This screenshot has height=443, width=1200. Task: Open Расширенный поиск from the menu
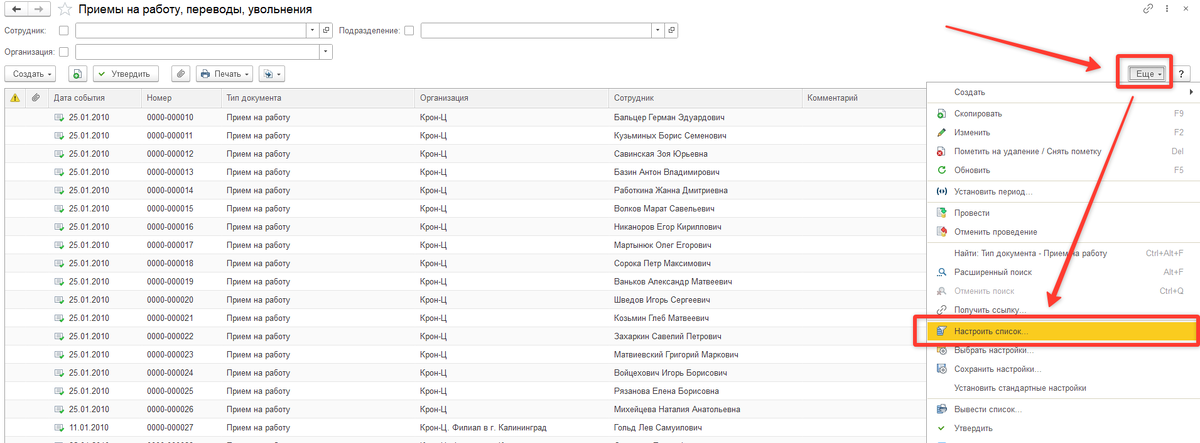coord(1063,272)
